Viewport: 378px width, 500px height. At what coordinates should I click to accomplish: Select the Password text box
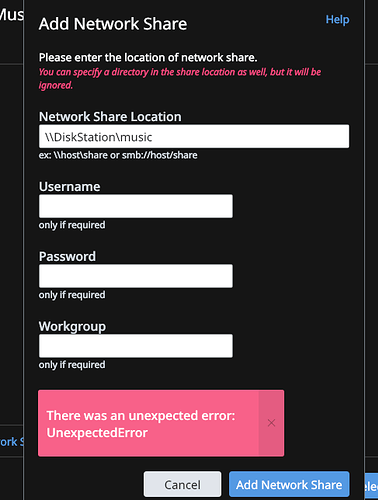click(136, 276)
